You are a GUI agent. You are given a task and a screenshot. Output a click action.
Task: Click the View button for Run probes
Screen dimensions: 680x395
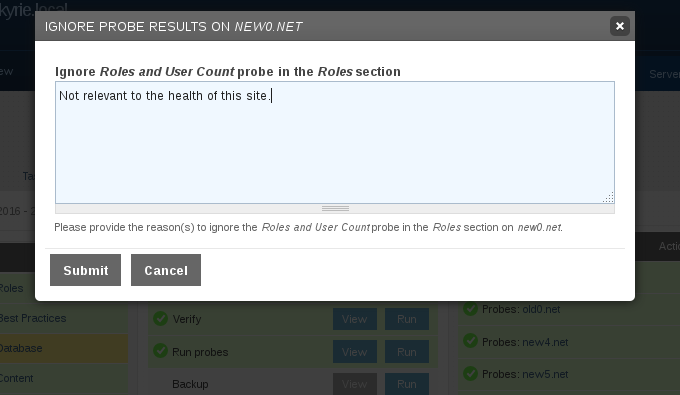click(355, 352)
